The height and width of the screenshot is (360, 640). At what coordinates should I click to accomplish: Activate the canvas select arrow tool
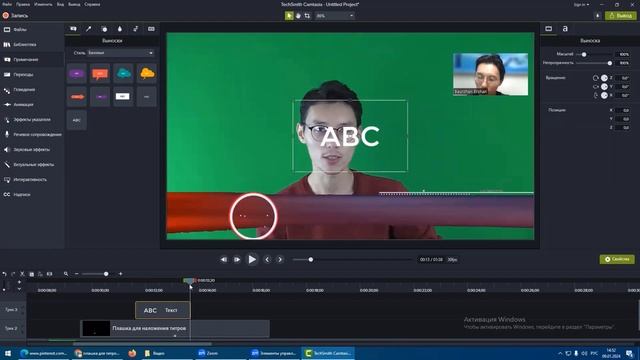(289, 16)
